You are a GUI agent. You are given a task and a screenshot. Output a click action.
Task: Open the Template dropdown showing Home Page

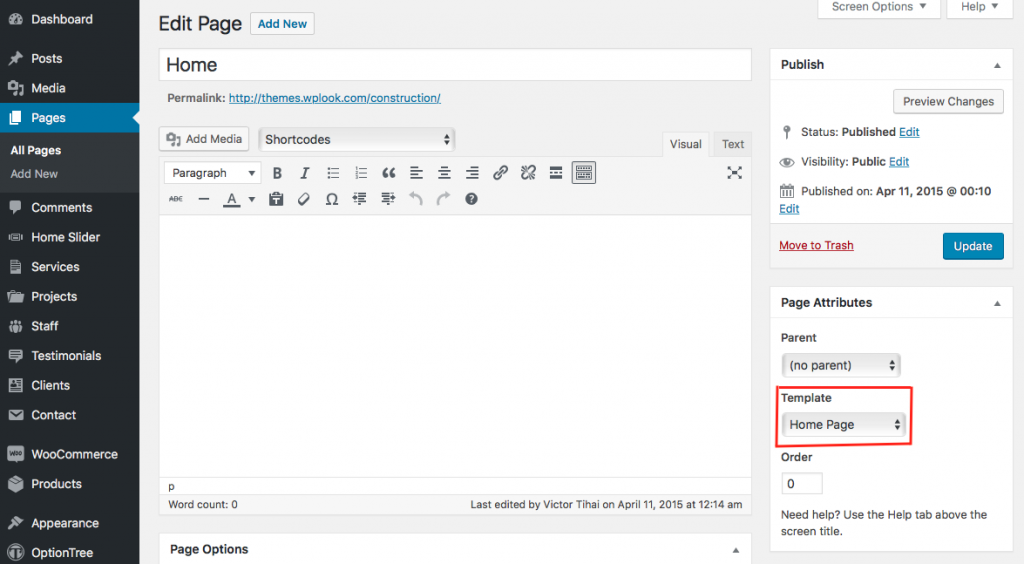[x=844, y=425]
